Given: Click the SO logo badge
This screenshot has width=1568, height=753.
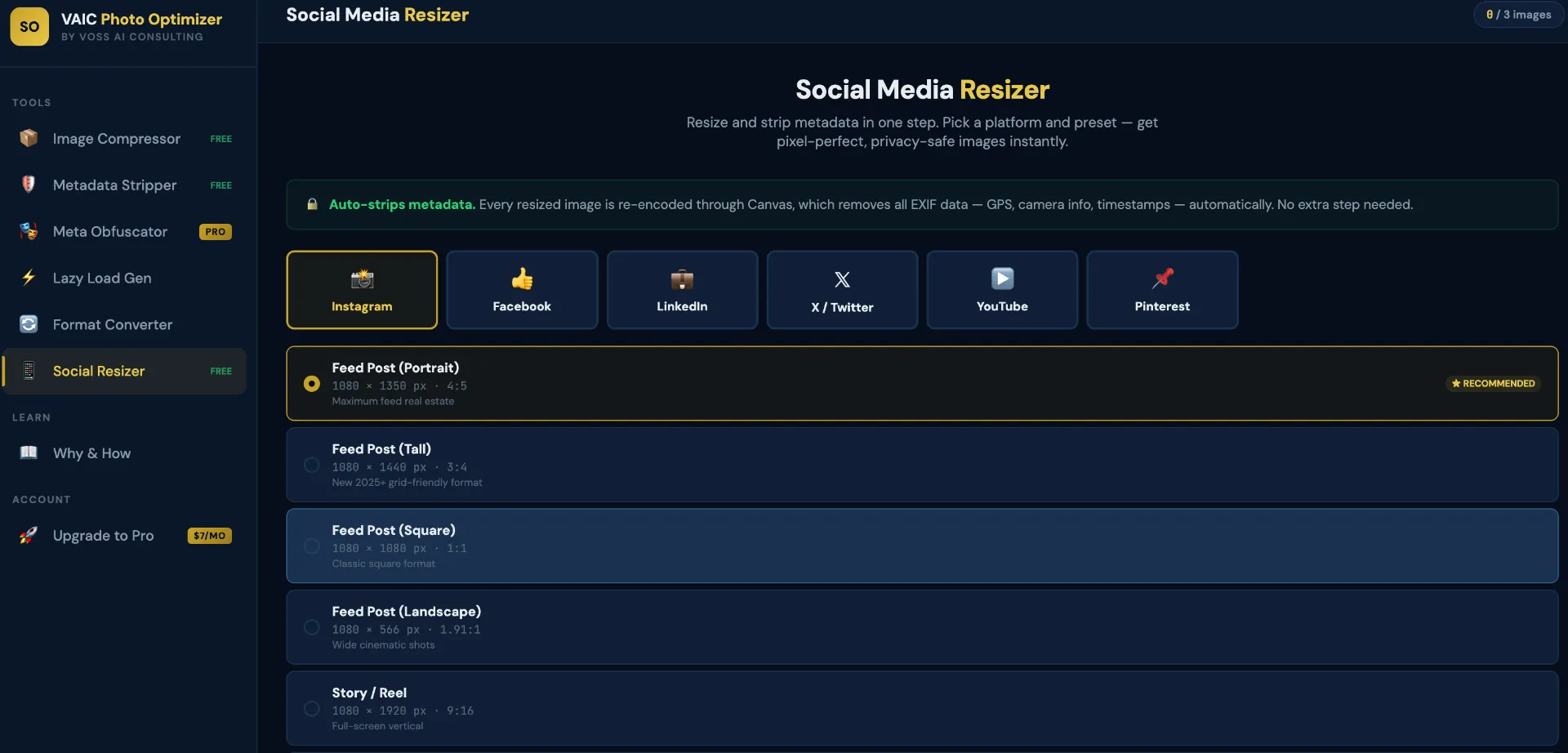Looking at the screenshot, I should 29,26.
